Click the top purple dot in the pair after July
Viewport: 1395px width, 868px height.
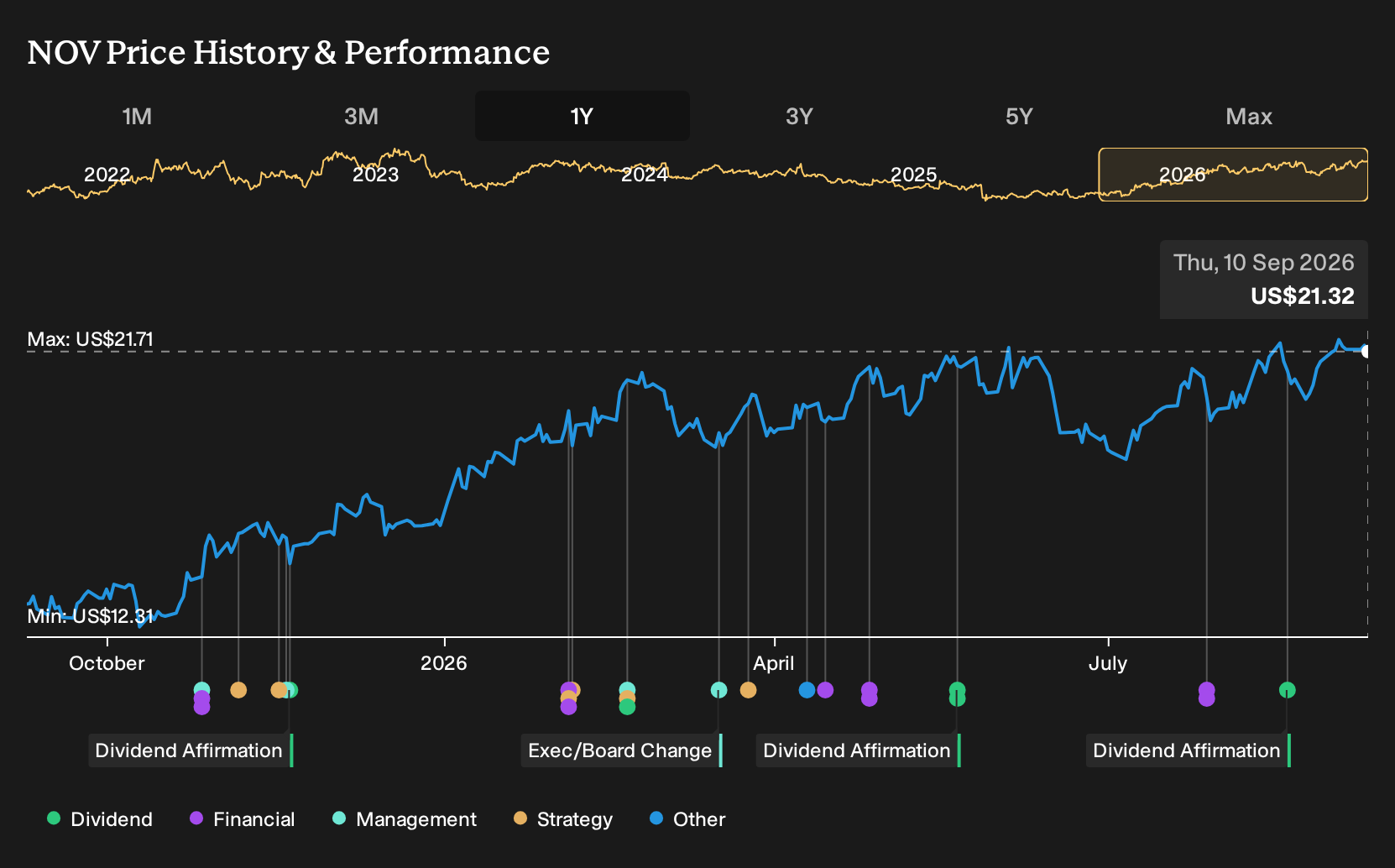pyautogui.click(x=1206, y=690)
